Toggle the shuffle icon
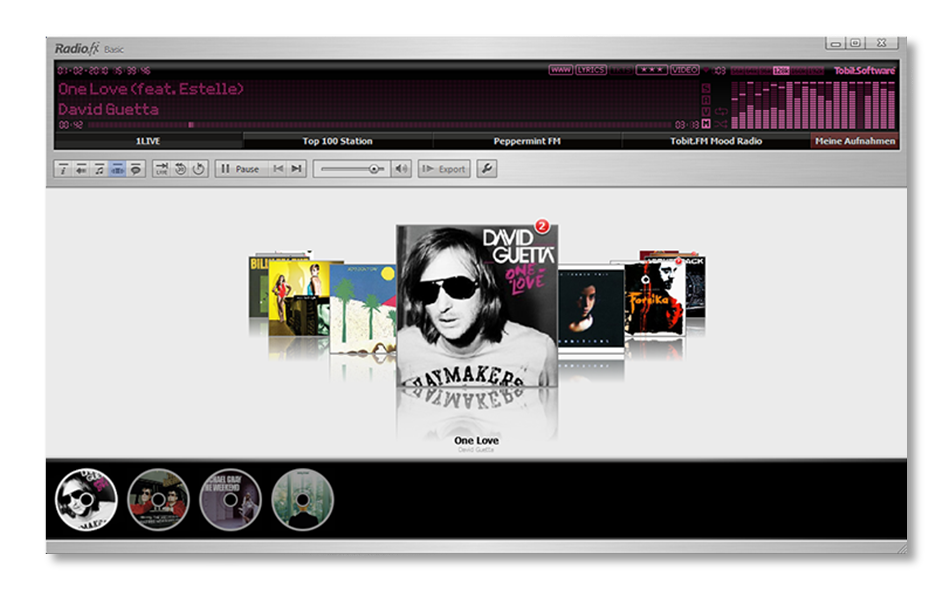 pyautogui.click(x=721, y=124)
